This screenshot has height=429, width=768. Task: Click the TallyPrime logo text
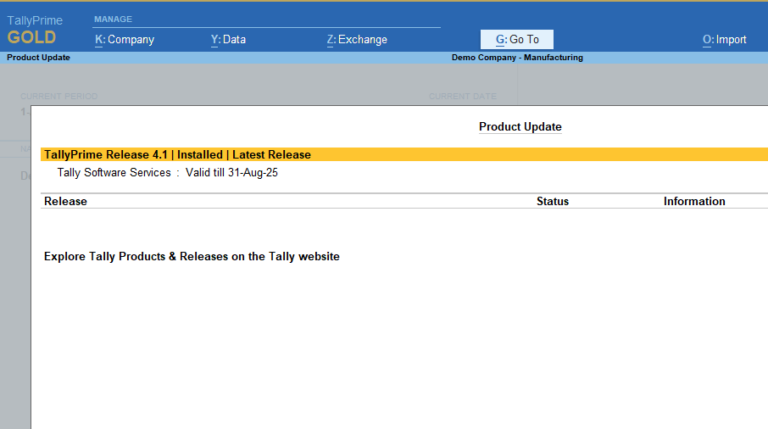tap(35, 20)
